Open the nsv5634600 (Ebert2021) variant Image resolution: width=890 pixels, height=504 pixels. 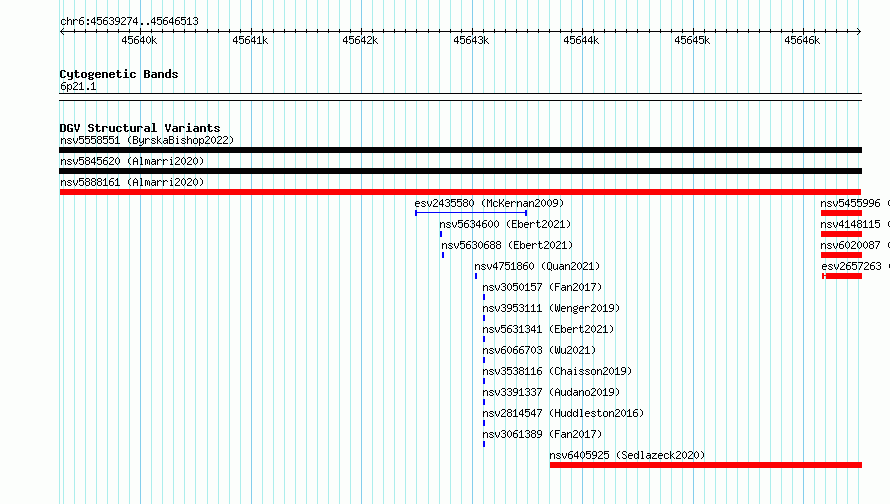point(505,224)
